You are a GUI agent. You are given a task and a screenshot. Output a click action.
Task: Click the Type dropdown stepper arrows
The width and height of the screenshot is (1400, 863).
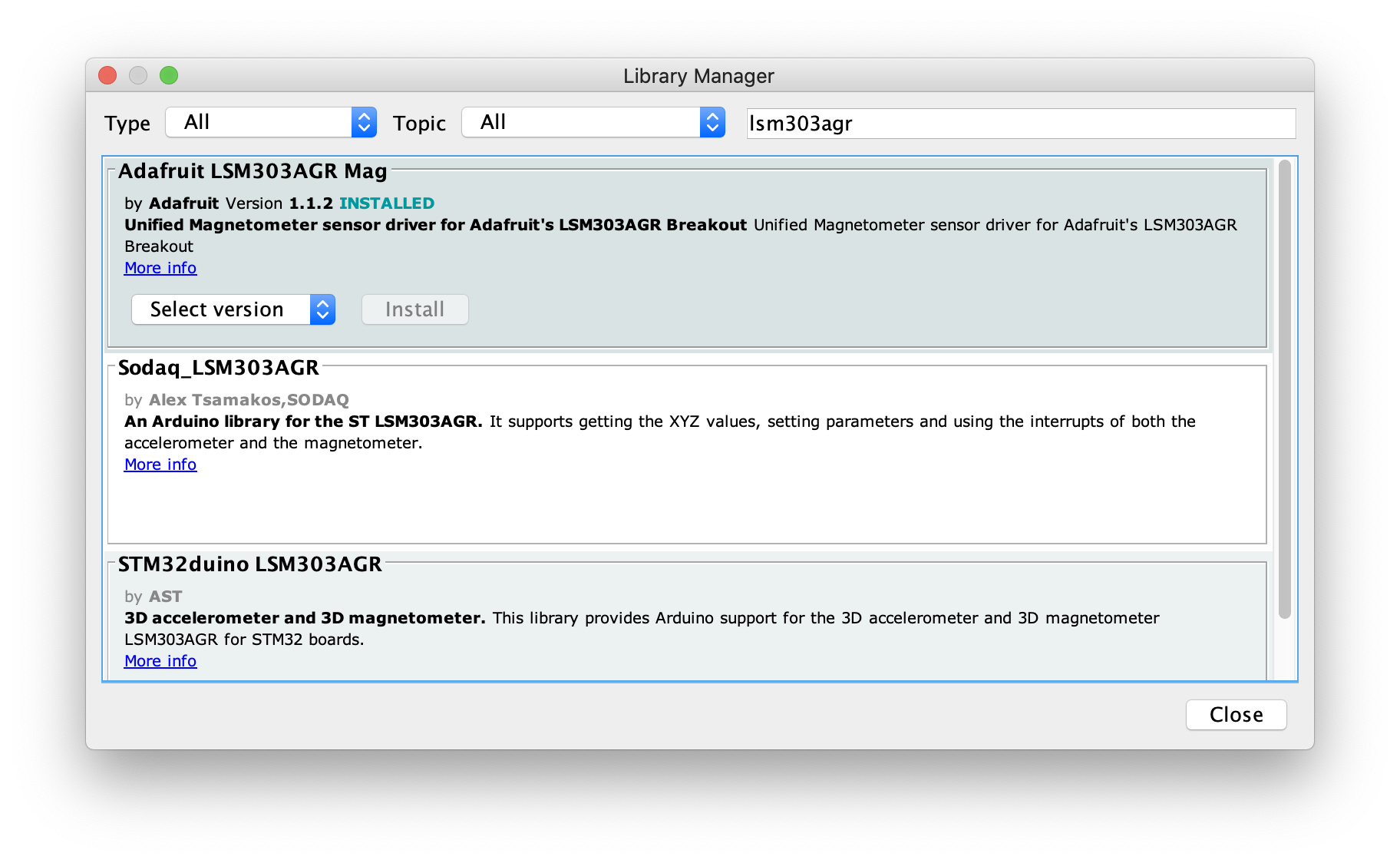365,122
